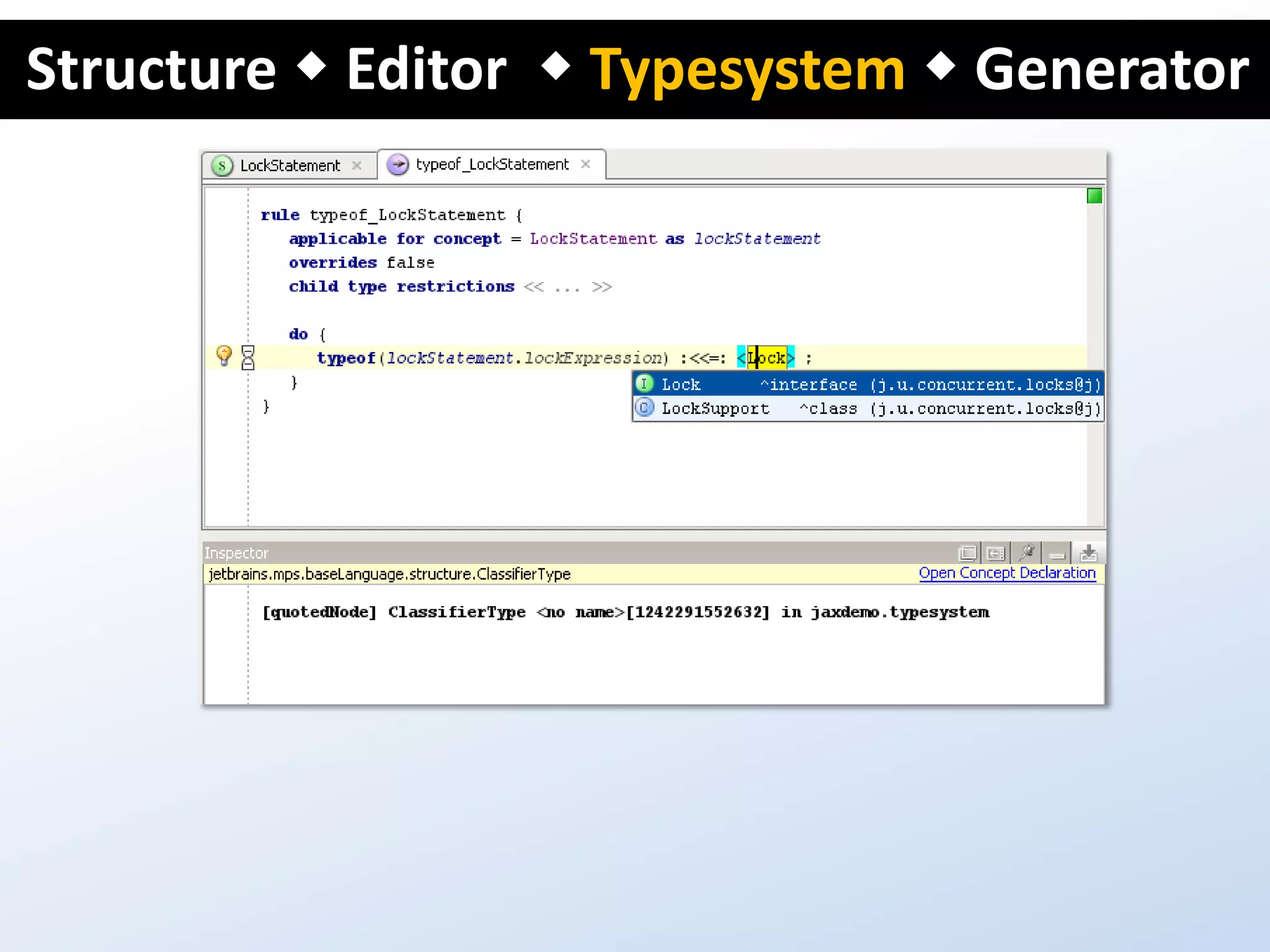Click first Inspector toolbar window icon
Screen dimensions: 1270x952
(967, 552)
